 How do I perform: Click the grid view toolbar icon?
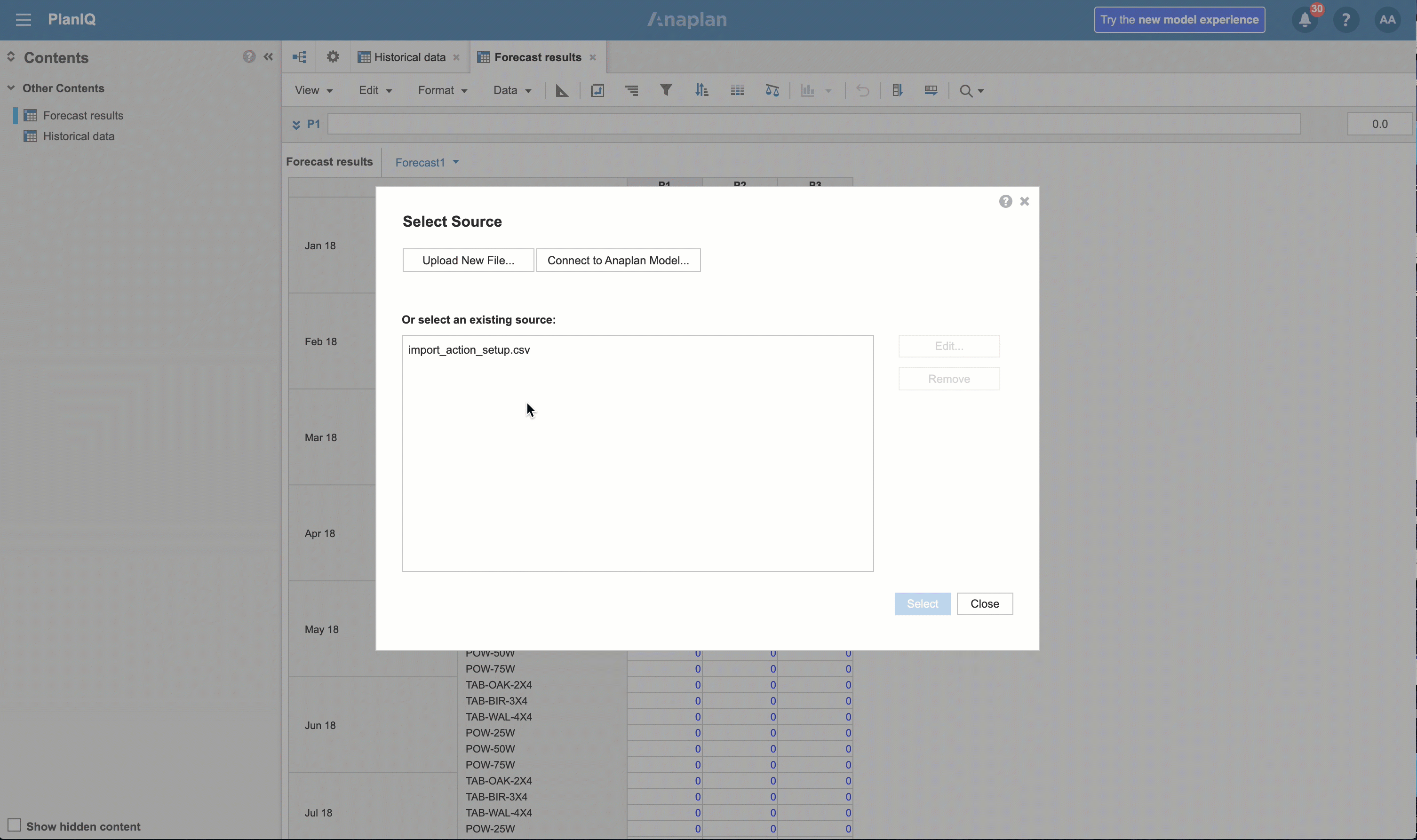point(737,91)
